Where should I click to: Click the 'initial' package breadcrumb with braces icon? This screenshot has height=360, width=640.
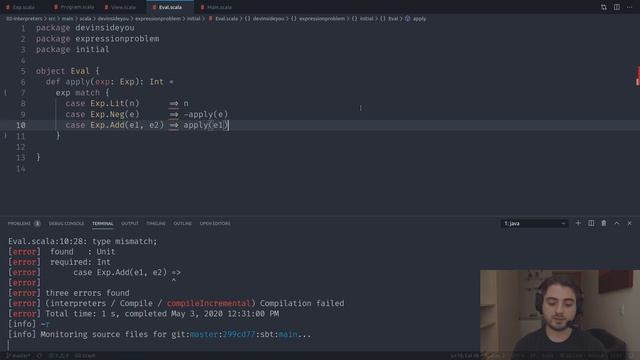(362, 18)
